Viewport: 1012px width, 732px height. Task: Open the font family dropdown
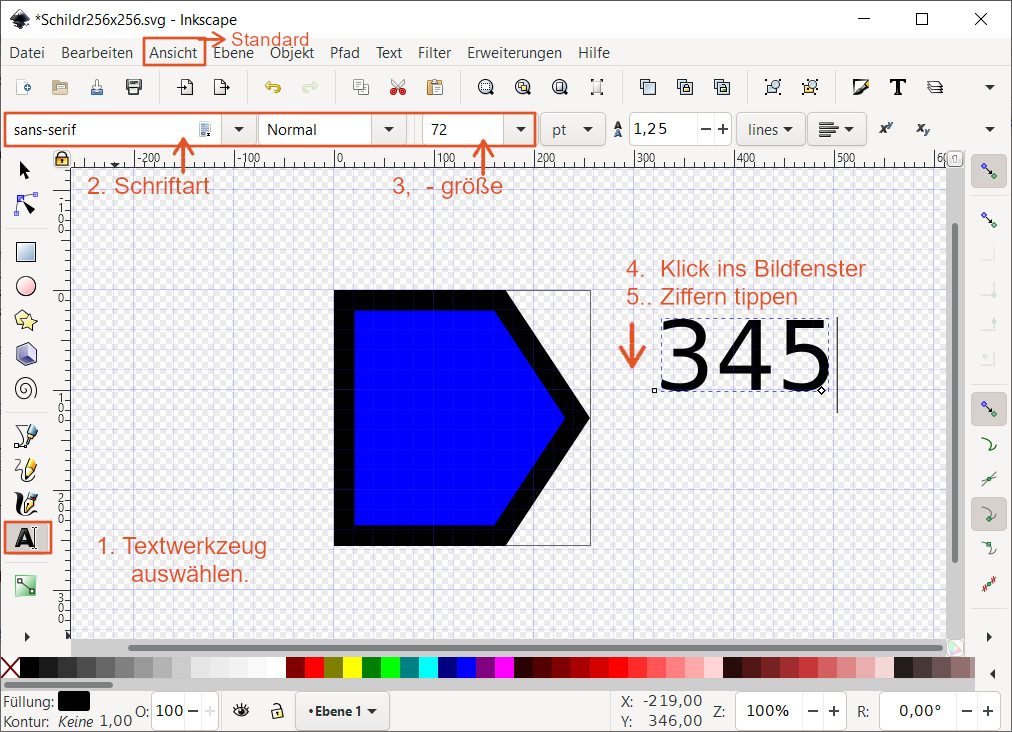[238, 129]
